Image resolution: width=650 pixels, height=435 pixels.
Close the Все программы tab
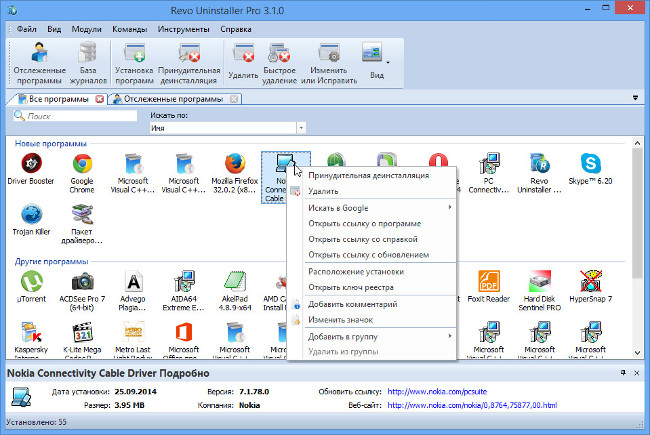click(99, 99)
